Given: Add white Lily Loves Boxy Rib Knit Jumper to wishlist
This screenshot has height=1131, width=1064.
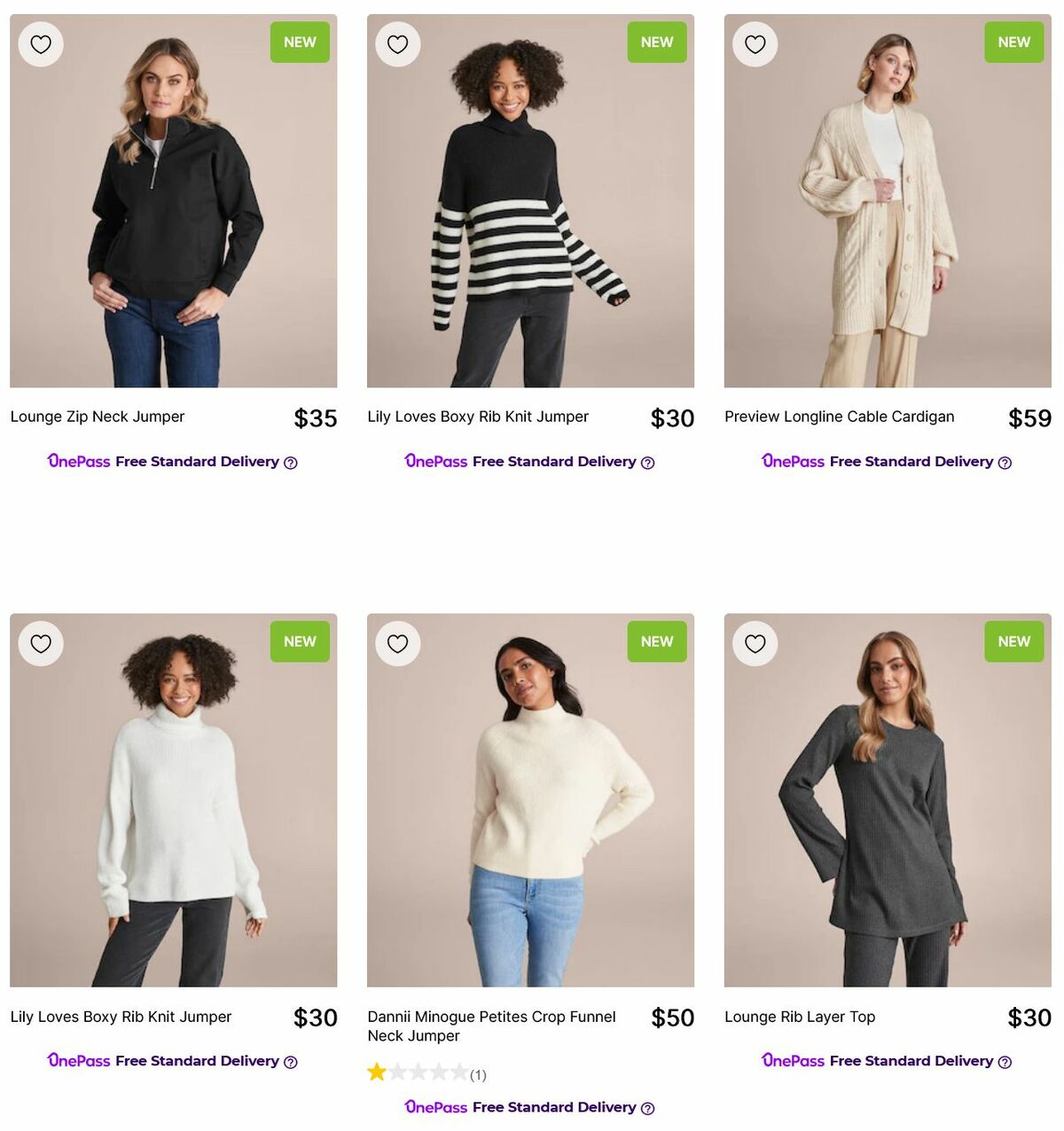Looking at the screenshot, I should point(41,643).
